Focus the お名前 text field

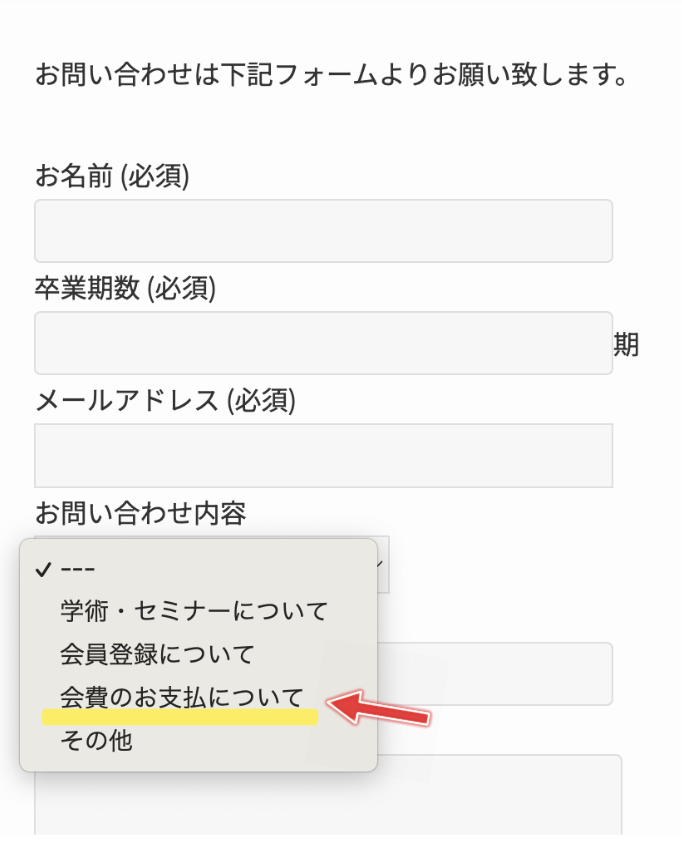click(x=323, y=231)
